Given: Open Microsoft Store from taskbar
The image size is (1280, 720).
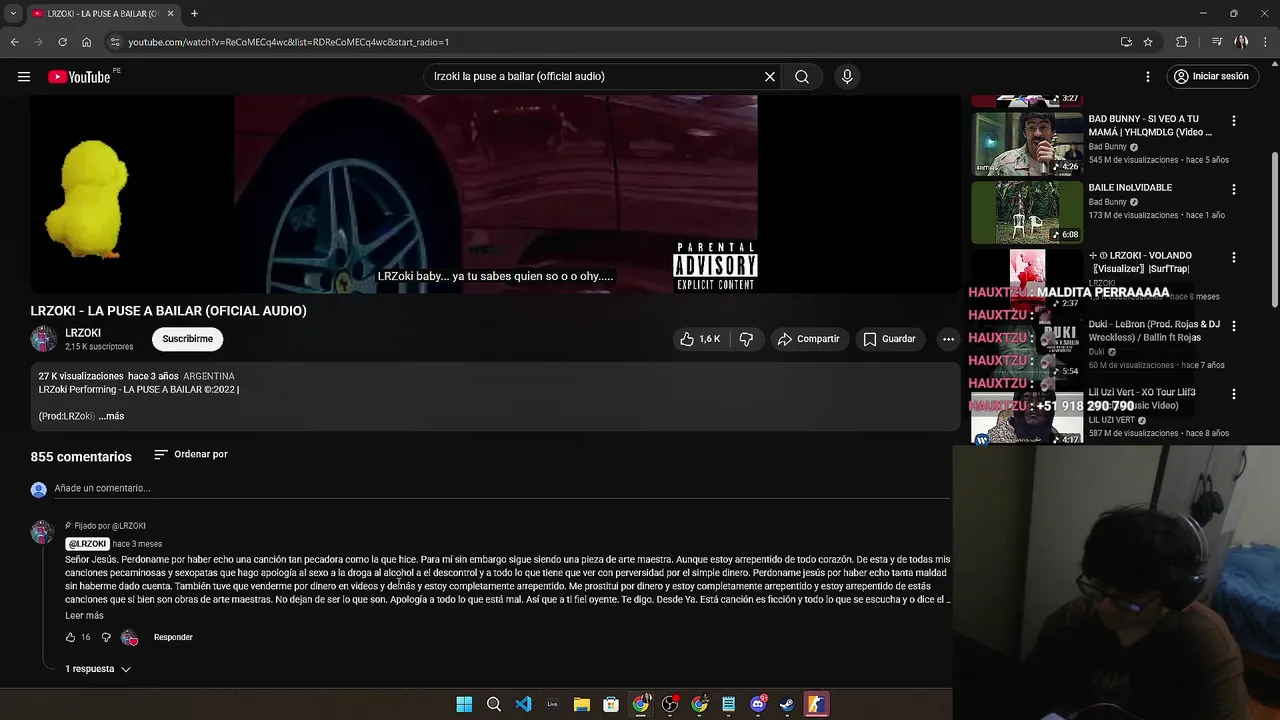Looking at the screenshot, I should tap(611, 704).
